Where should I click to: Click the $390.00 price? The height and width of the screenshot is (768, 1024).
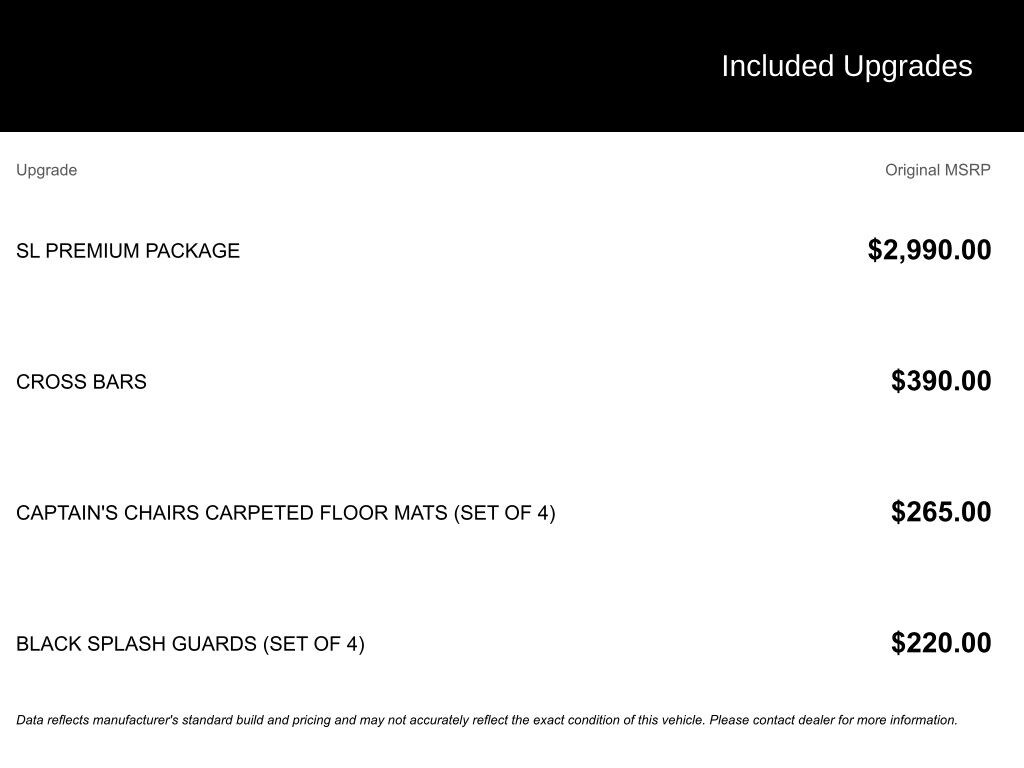point(941,381)
